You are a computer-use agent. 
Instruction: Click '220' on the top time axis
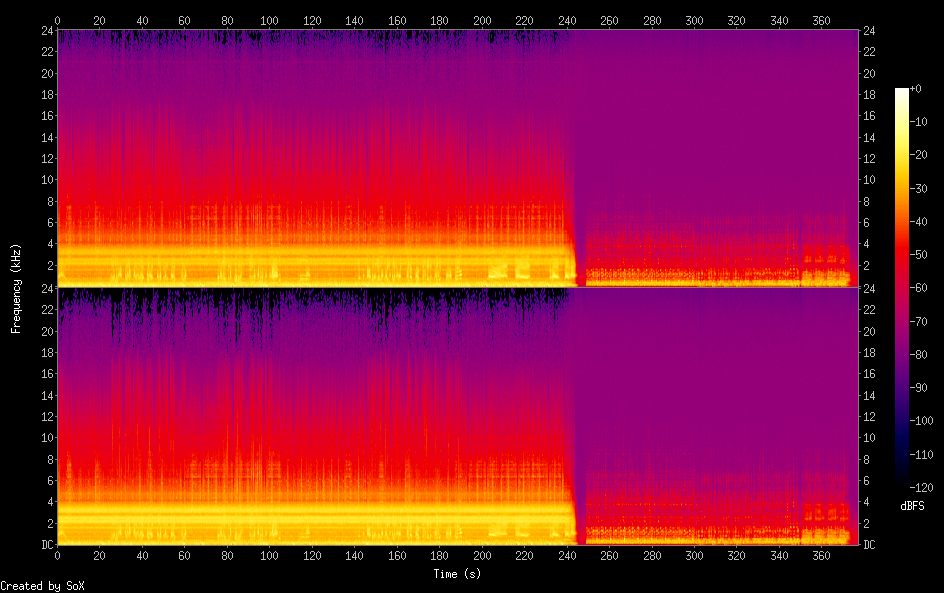(x=524, y=20)
